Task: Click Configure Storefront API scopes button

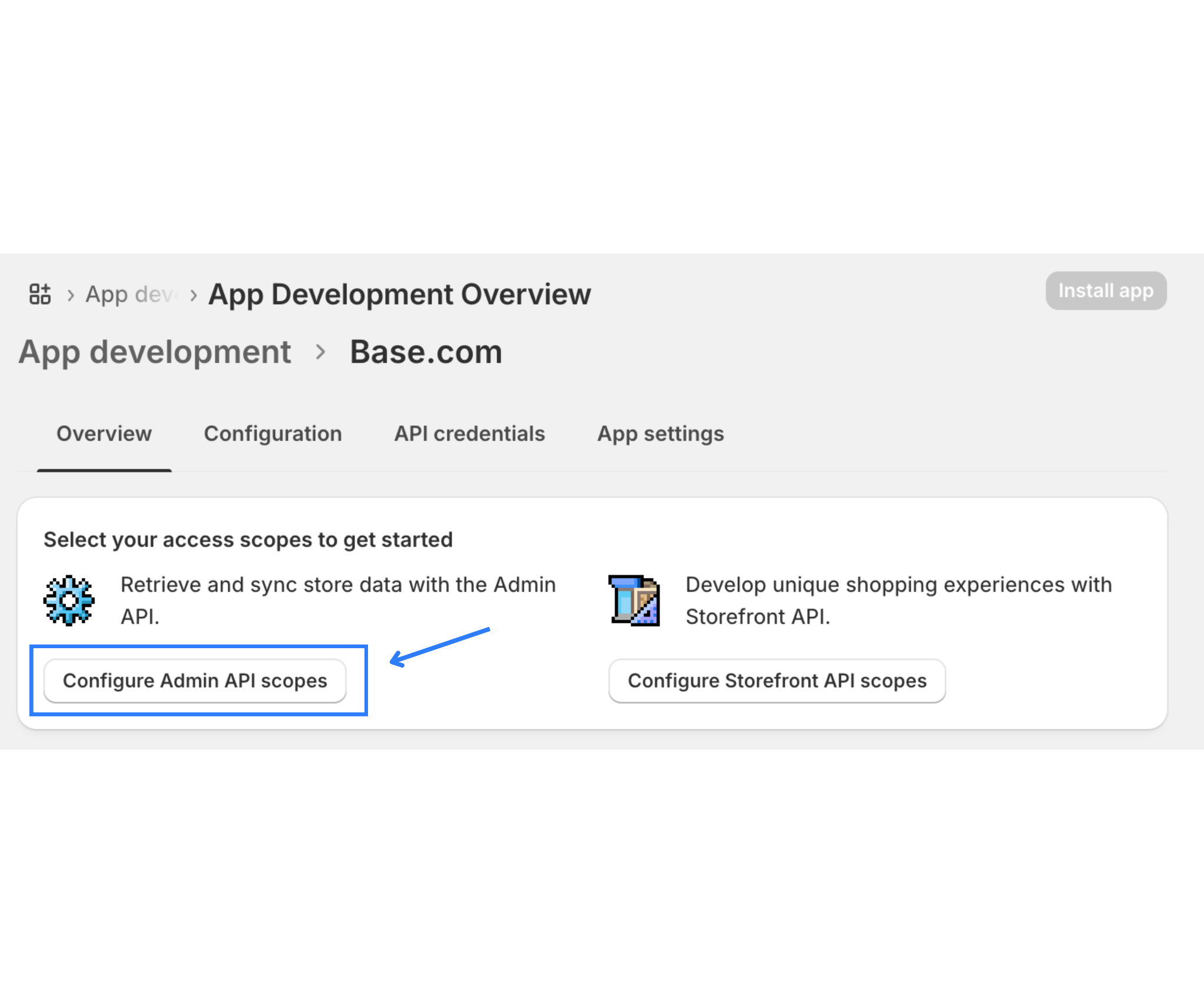Action: pos(777,681)
